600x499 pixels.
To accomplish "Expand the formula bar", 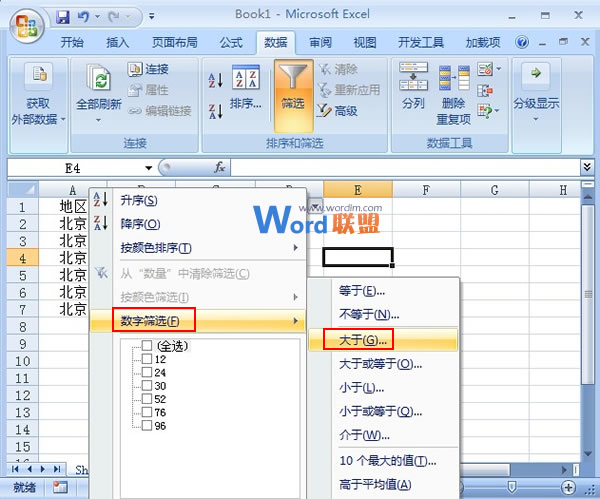I will click(x=587, y=167).
